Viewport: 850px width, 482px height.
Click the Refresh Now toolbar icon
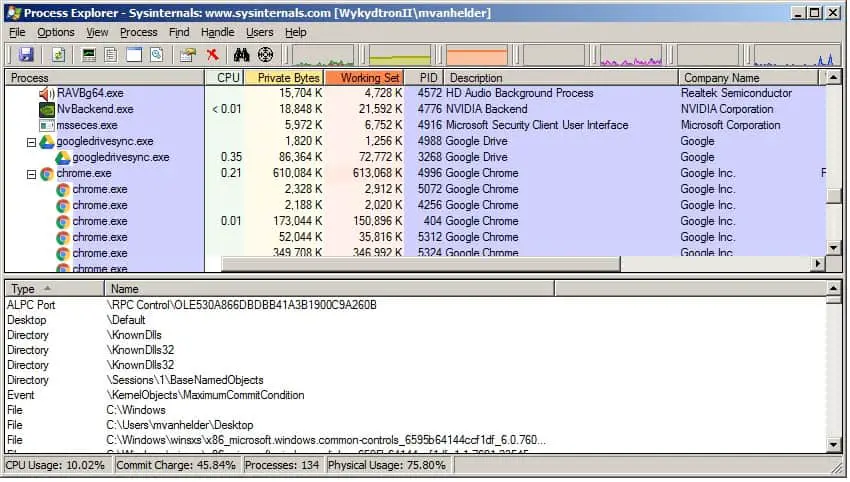(58, 55)
